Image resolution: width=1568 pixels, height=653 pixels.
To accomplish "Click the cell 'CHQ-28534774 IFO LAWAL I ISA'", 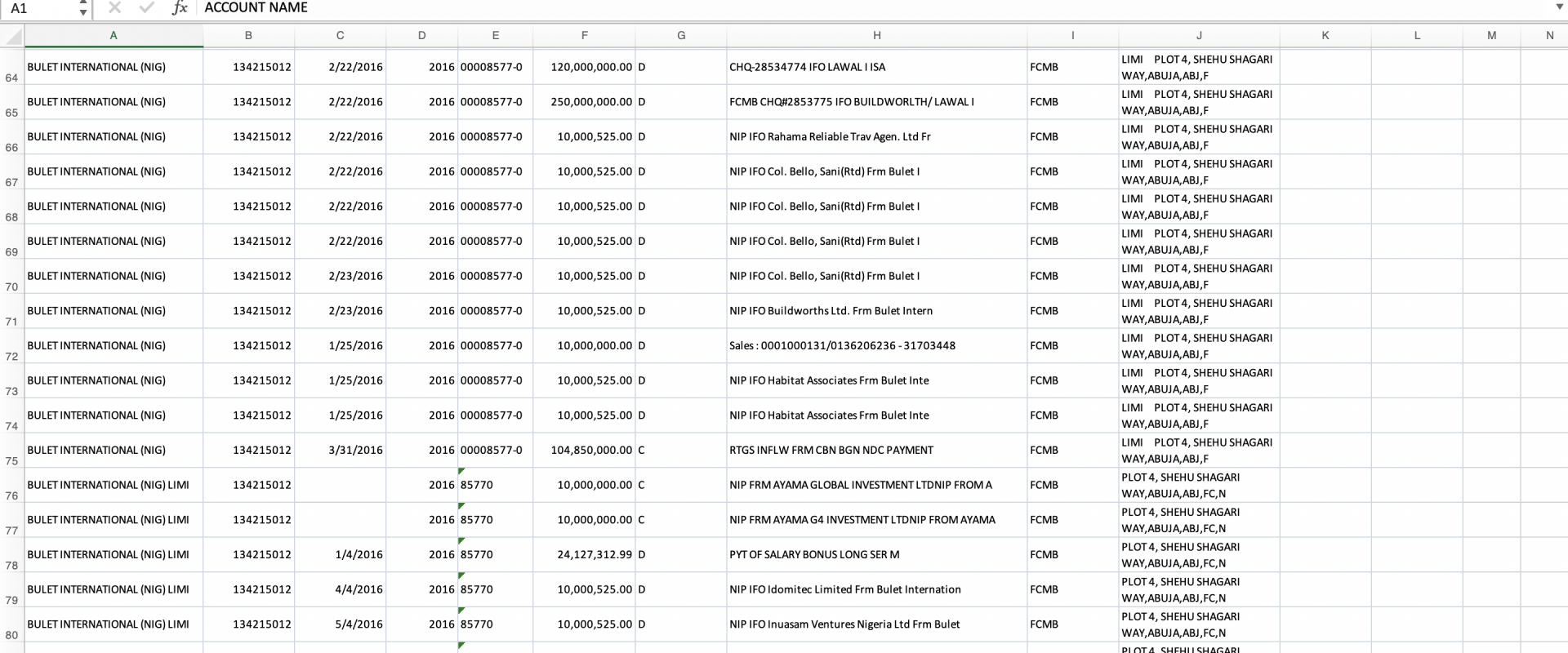I will point(877,67).
